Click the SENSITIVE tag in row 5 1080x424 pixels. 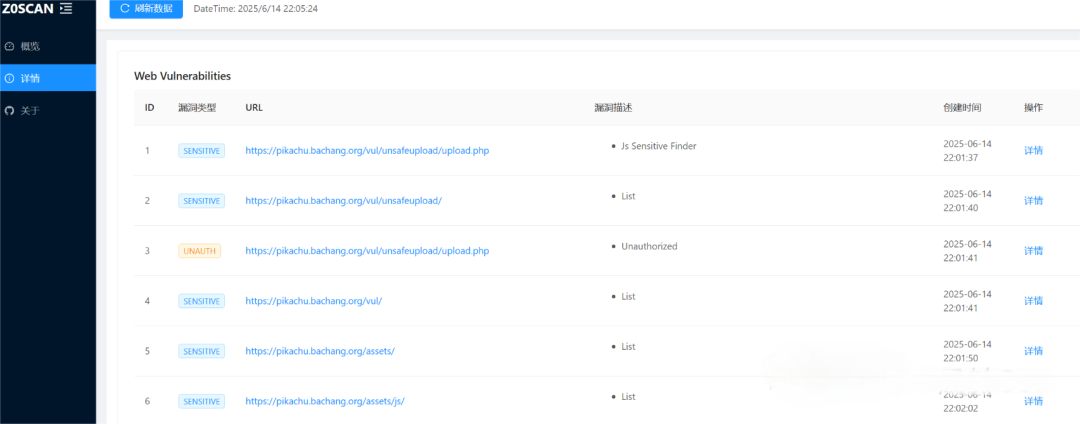201,351
